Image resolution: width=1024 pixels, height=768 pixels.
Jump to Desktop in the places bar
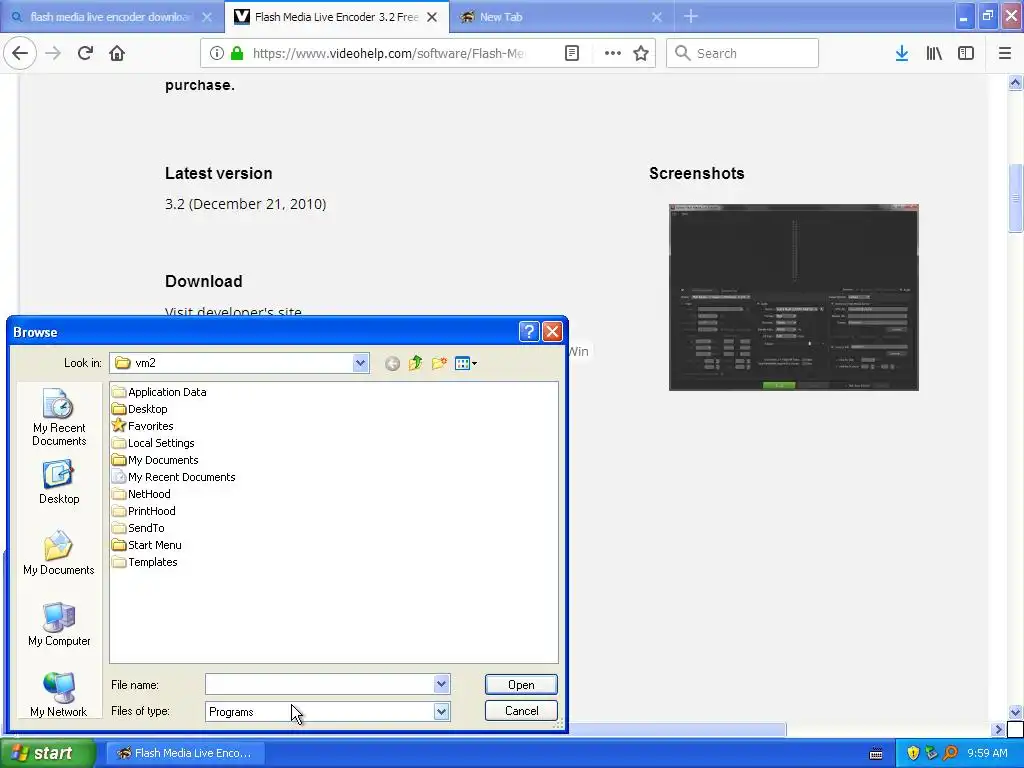click(59, 482)
